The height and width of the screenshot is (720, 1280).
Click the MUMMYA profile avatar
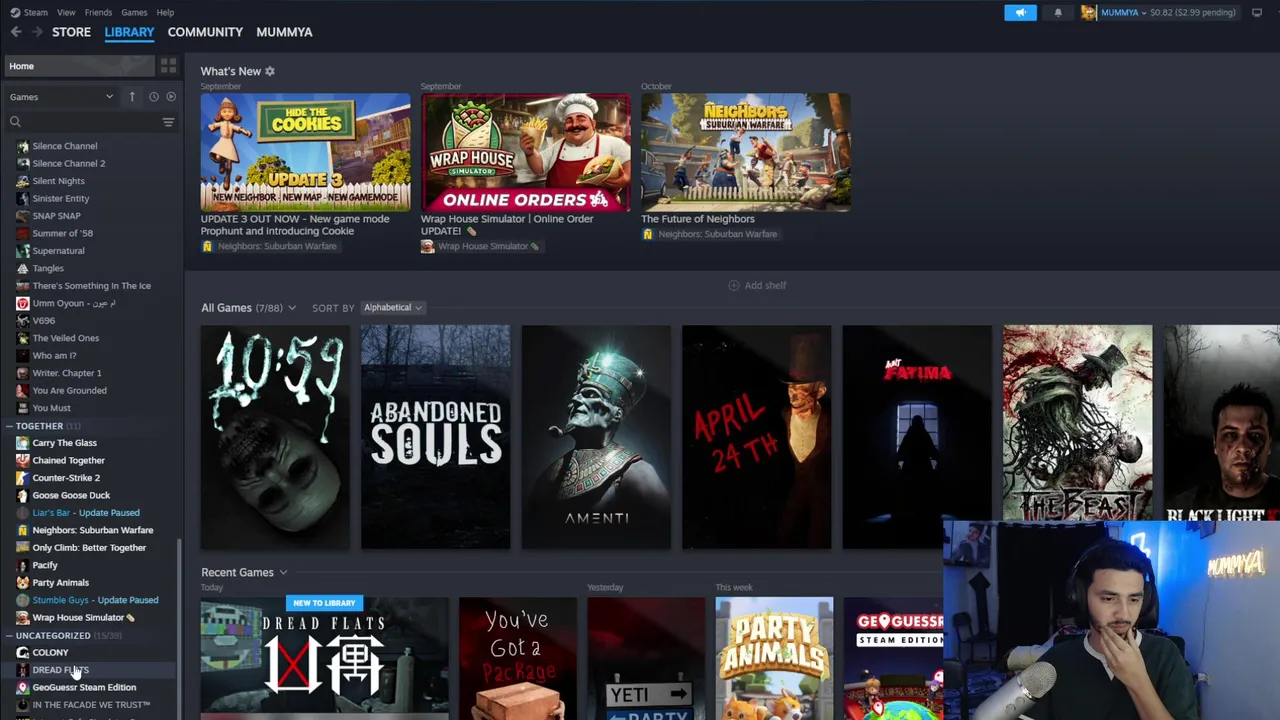[x=1088, y=12]
